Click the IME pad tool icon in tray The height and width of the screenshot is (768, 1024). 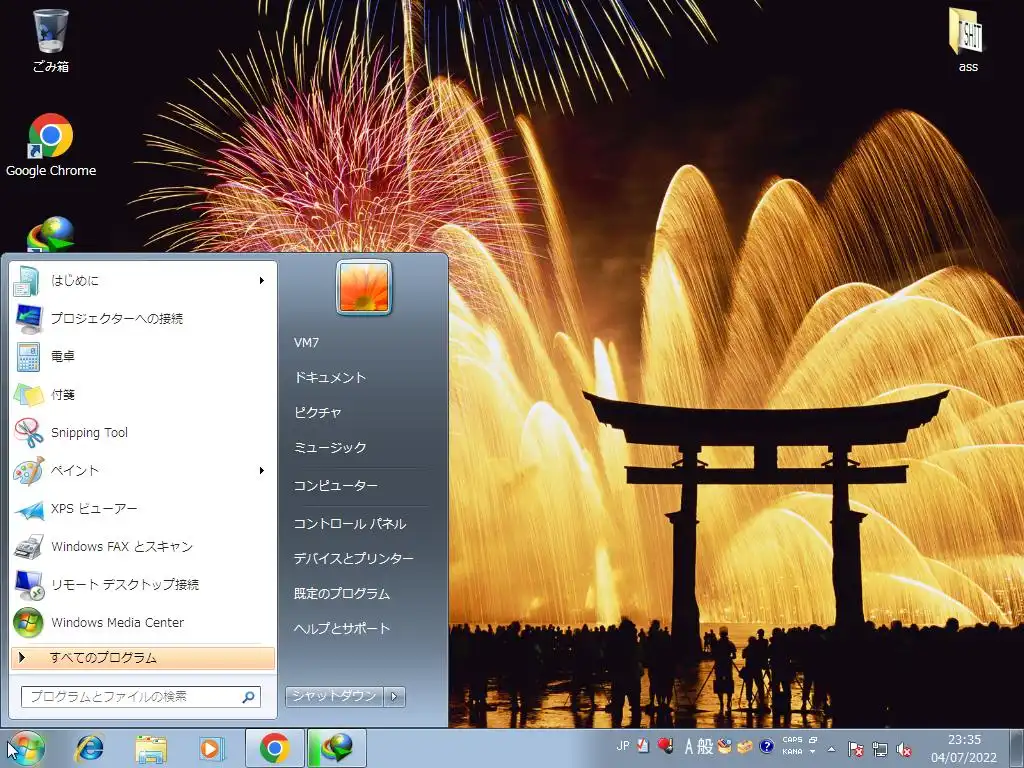point(724,746)
